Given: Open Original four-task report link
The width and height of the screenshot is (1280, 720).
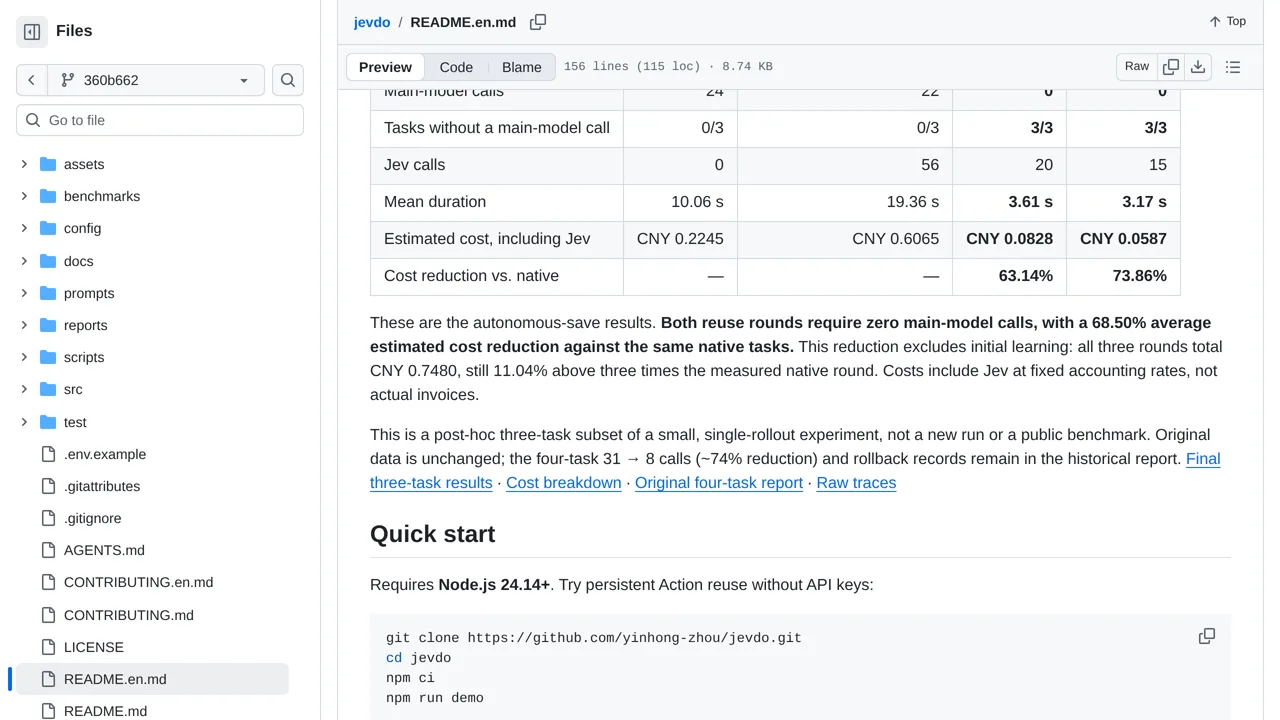Looking at the screenshot, I should (719, 483).
